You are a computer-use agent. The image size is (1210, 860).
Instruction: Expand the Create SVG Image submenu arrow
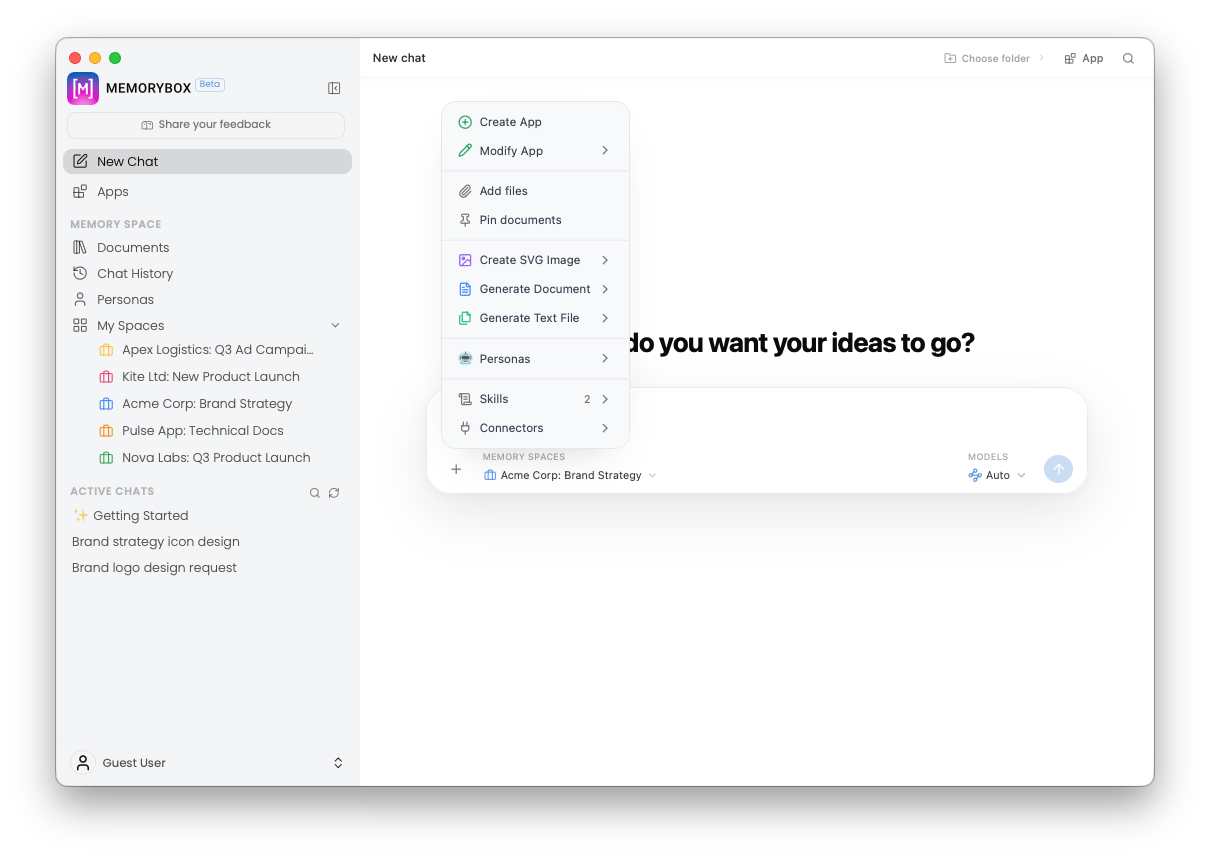pos(605,260)
